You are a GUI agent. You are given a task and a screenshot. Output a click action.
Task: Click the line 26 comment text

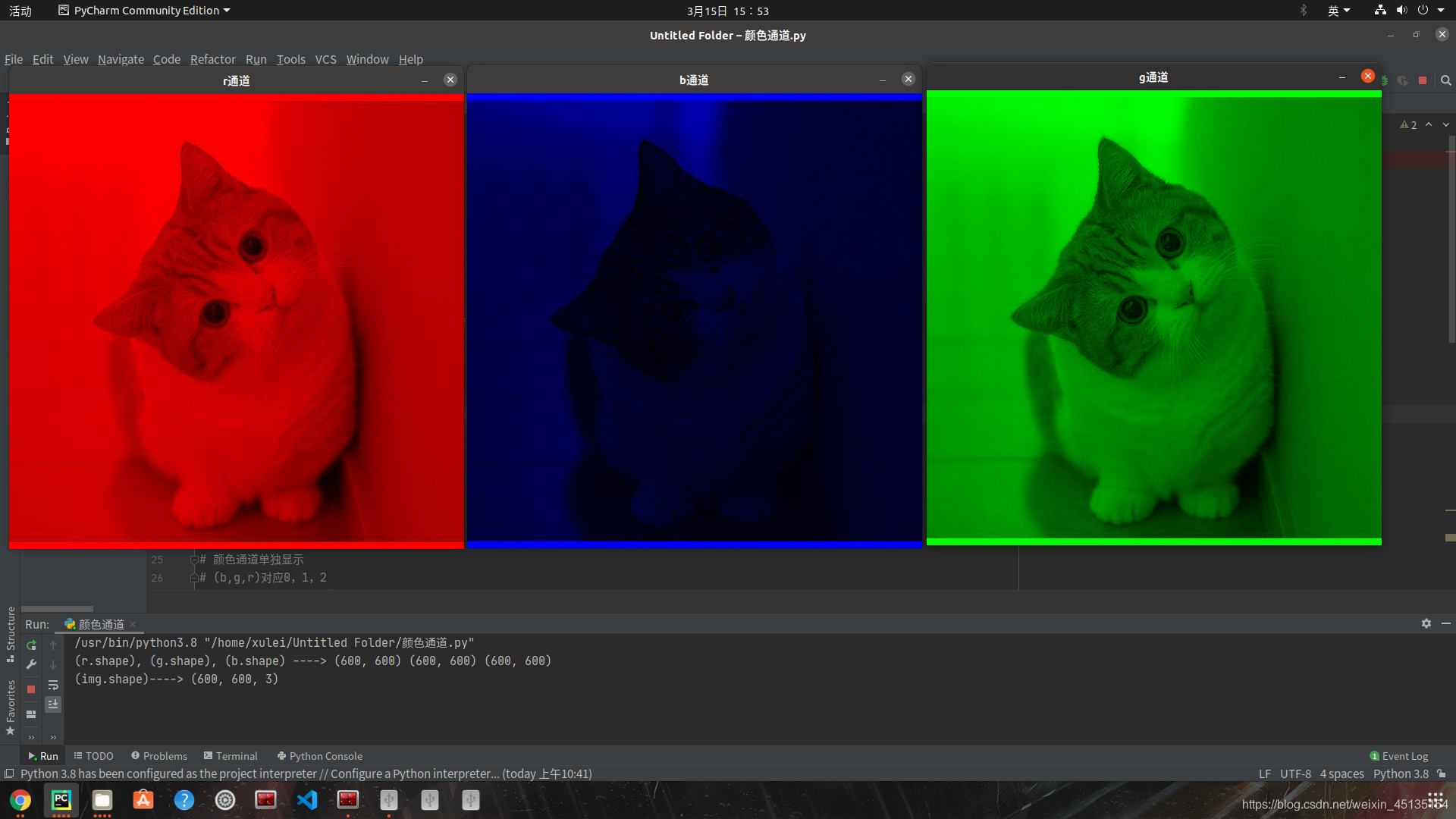[x=263, y=578]
